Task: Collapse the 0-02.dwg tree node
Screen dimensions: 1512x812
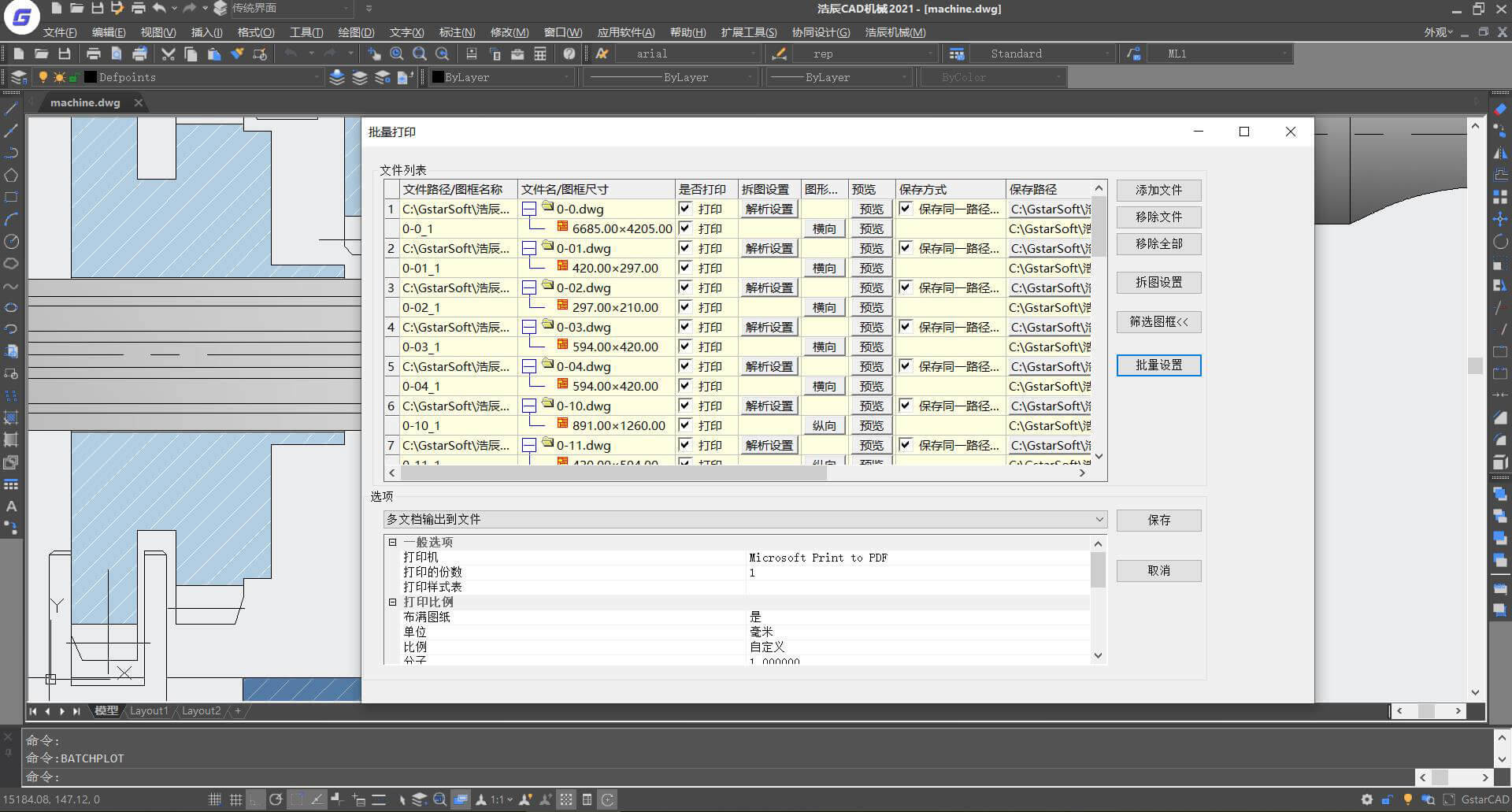Action: pyautogui.click(x=529, y=287)
